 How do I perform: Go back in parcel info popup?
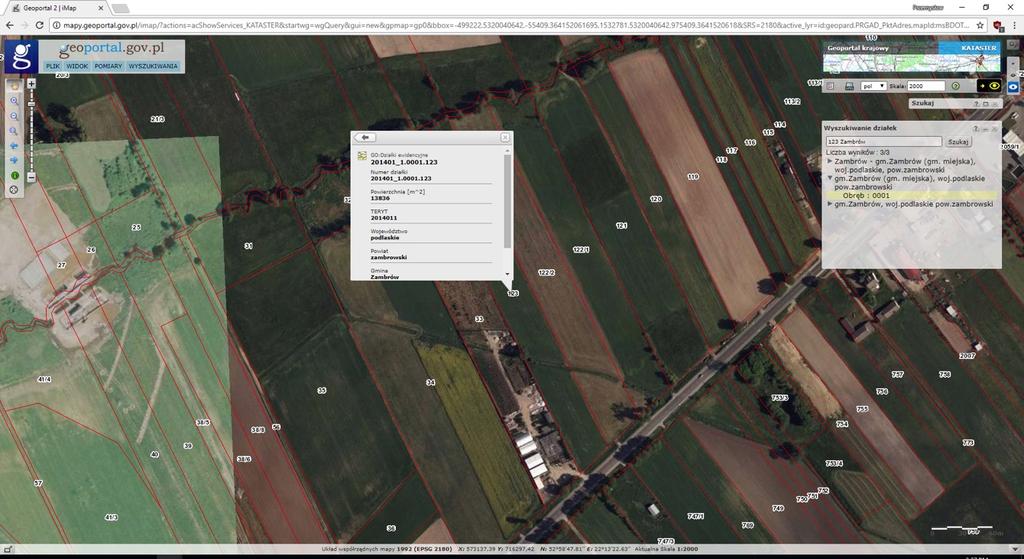365,138
